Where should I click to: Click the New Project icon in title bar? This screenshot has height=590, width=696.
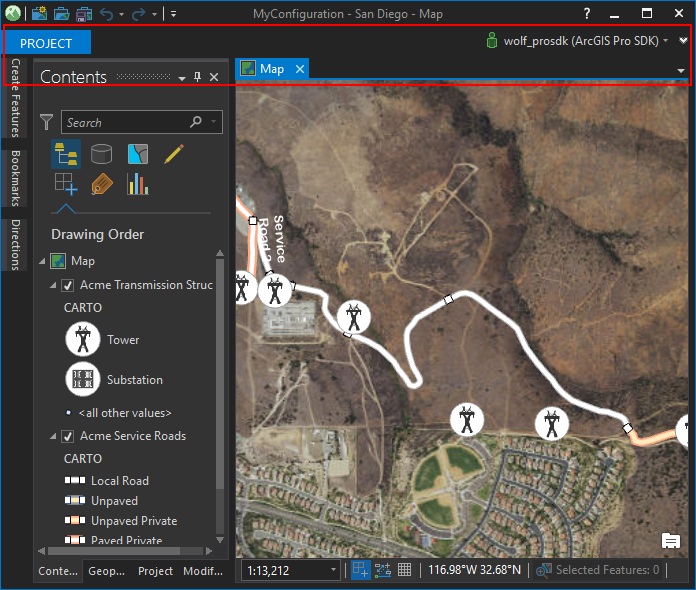(x=40, y=14)
